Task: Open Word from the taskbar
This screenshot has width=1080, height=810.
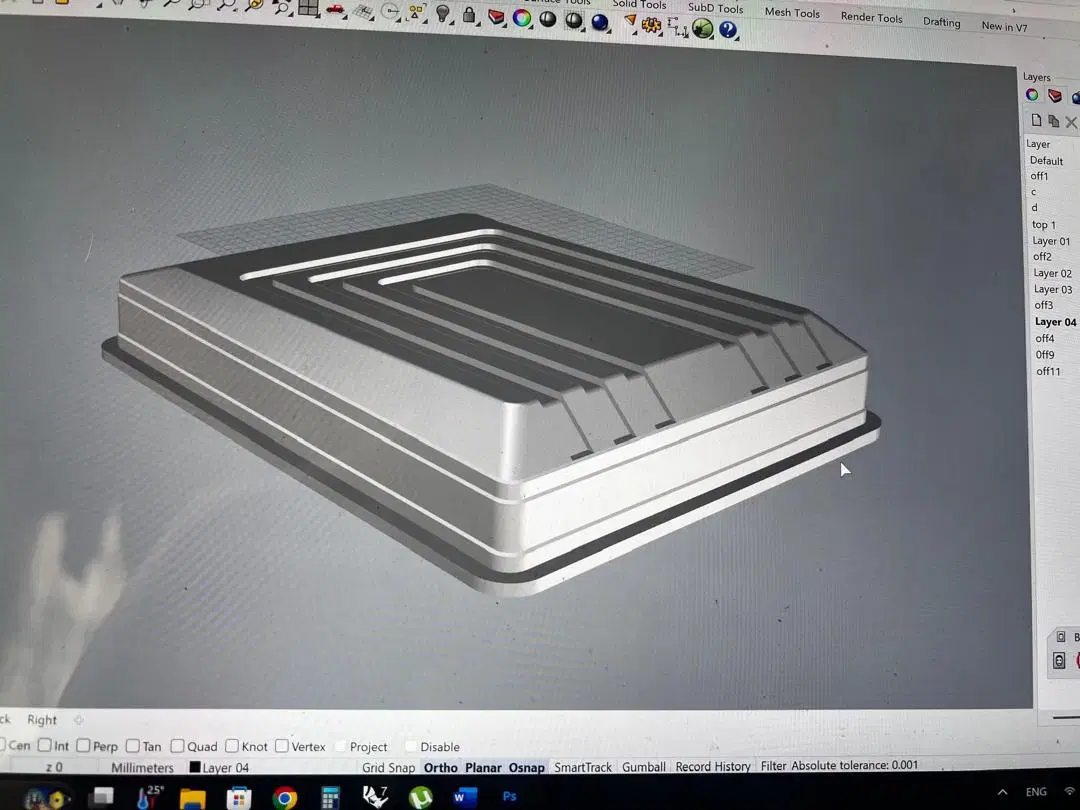Action: click(x=465, y=798)
